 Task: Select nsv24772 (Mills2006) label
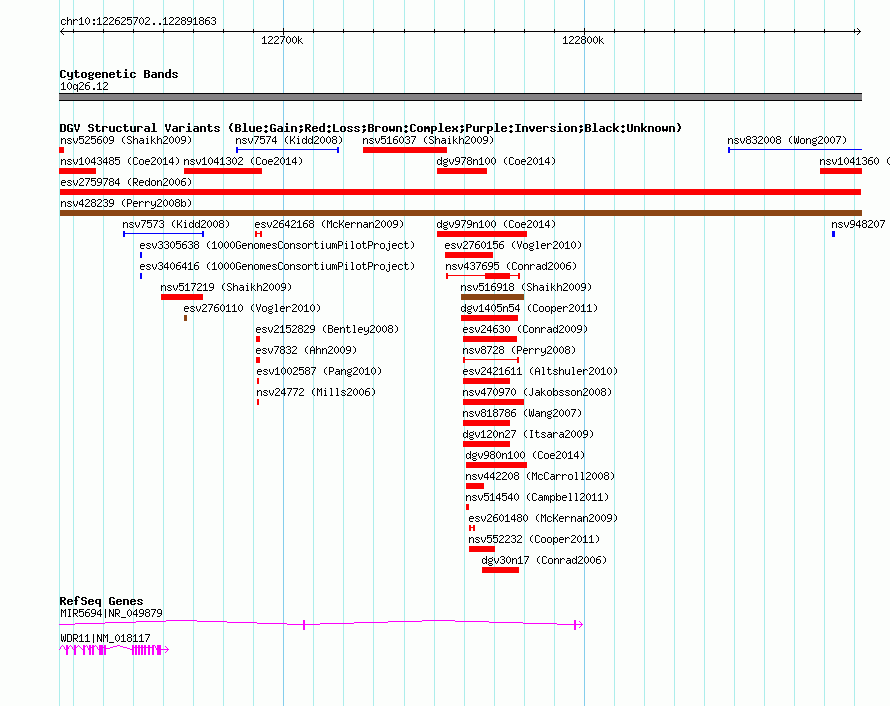(316, 392)
